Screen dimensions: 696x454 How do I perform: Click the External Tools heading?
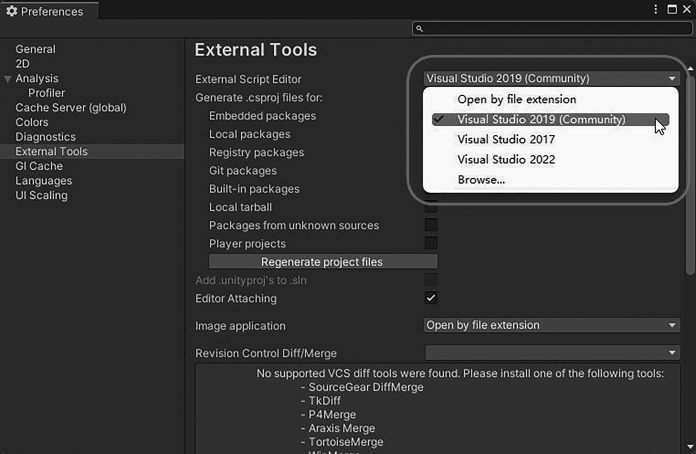point(256,50)
